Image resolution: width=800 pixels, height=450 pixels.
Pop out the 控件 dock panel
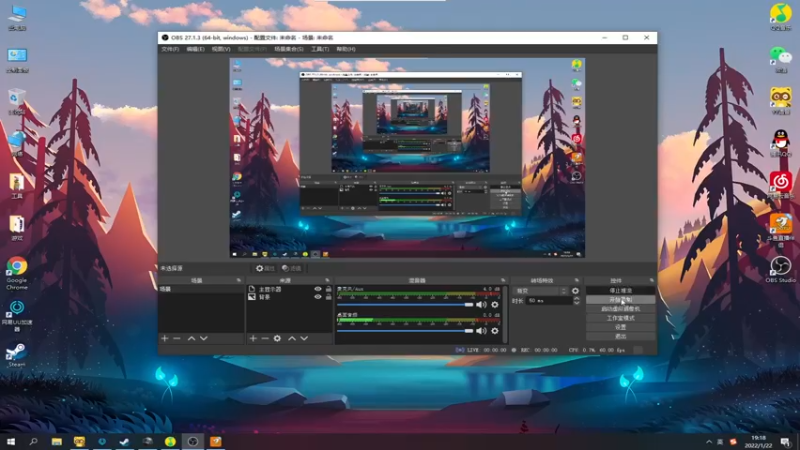click(x=652, y=280)
